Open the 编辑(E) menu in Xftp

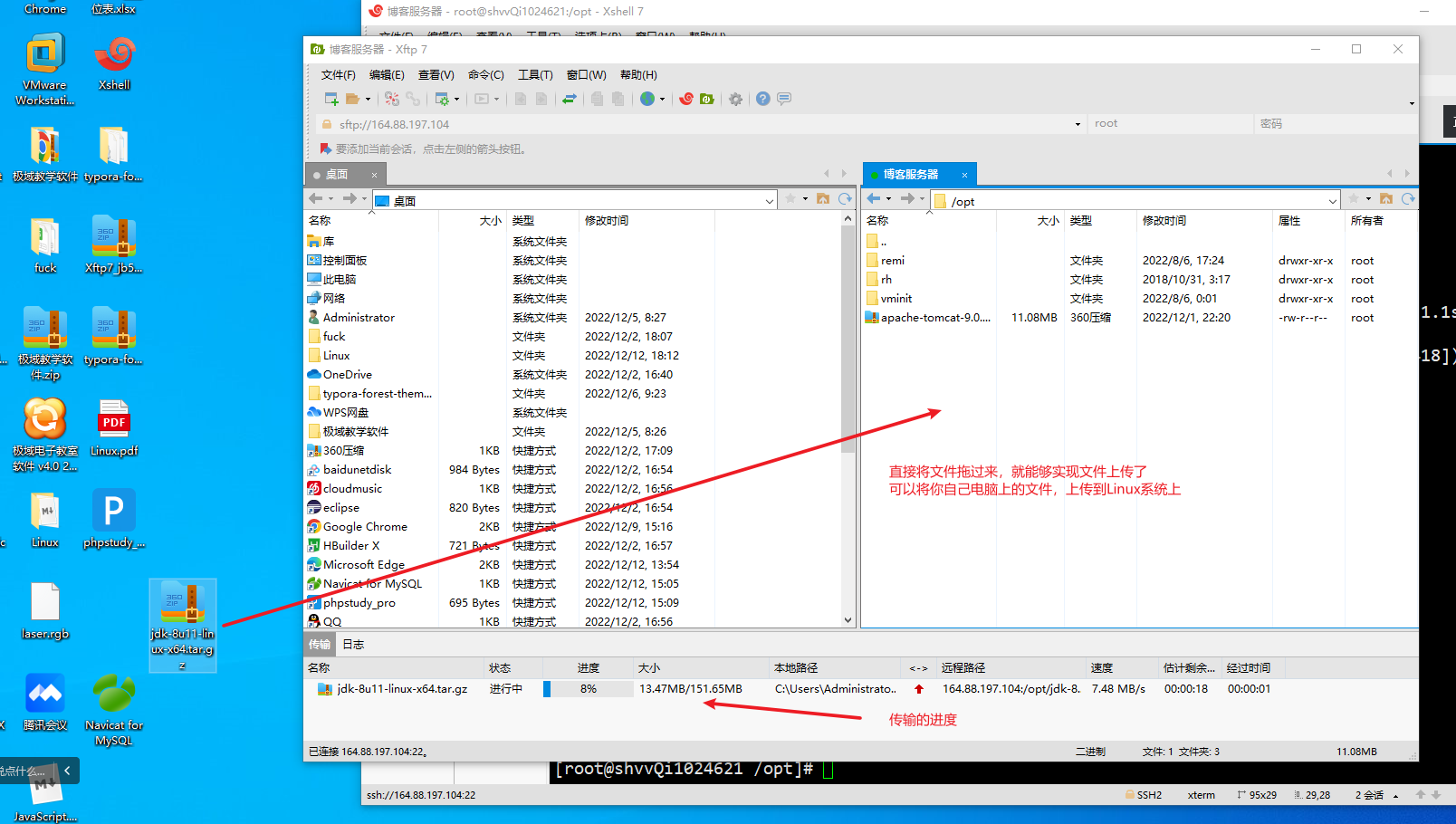(x=387, y=75)
